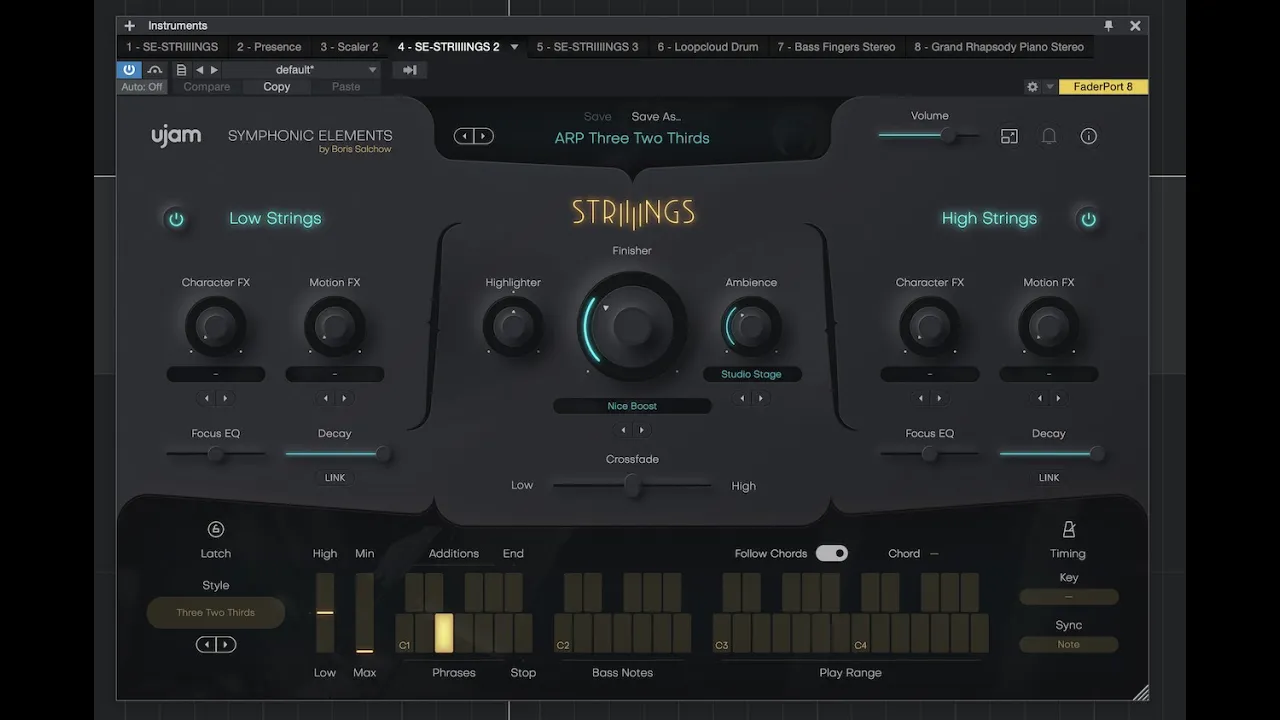
Task: Pin the Instruments window
Action: click(x=1108, y=26)
